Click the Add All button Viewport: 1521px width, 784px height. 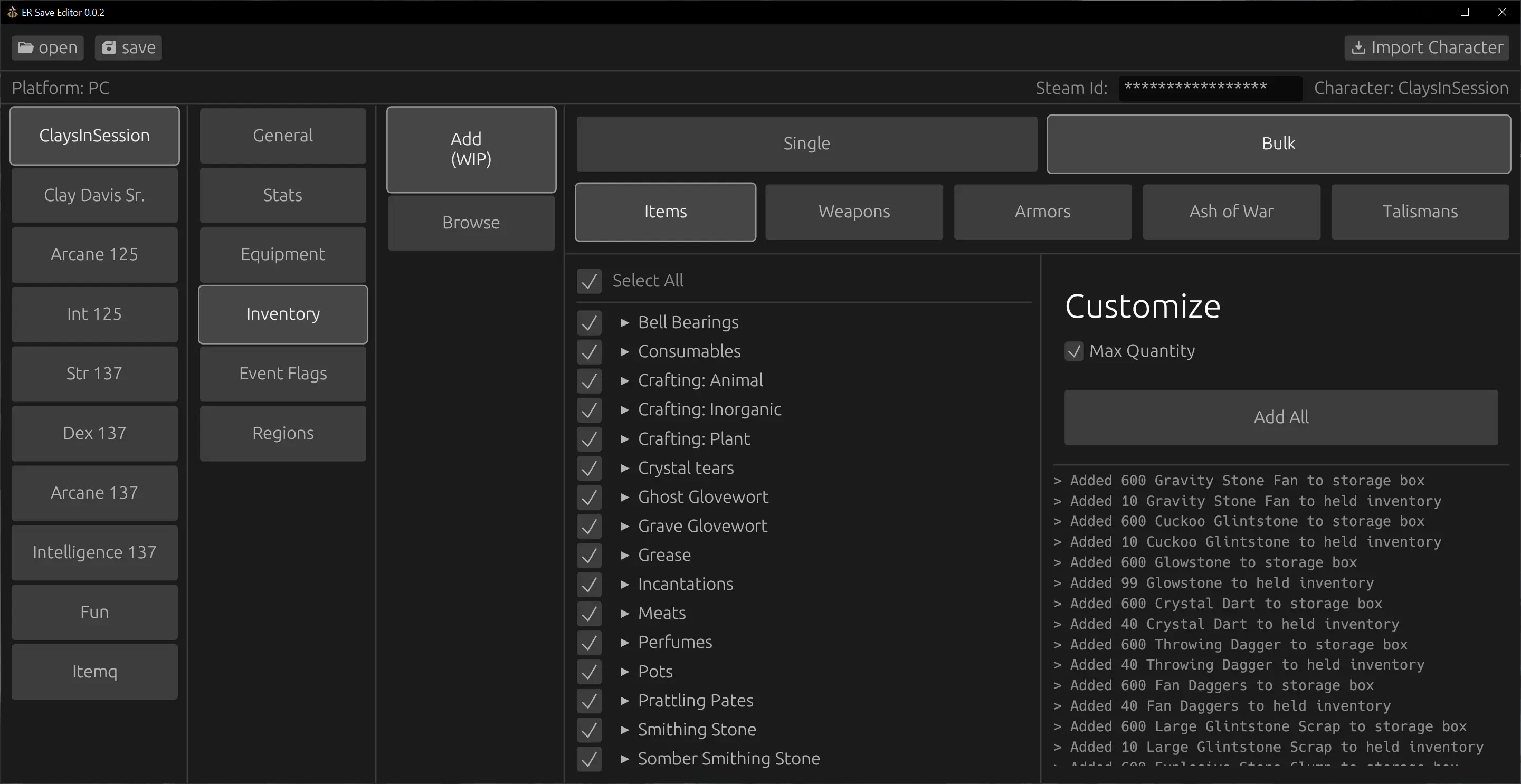coord(1281,417)
